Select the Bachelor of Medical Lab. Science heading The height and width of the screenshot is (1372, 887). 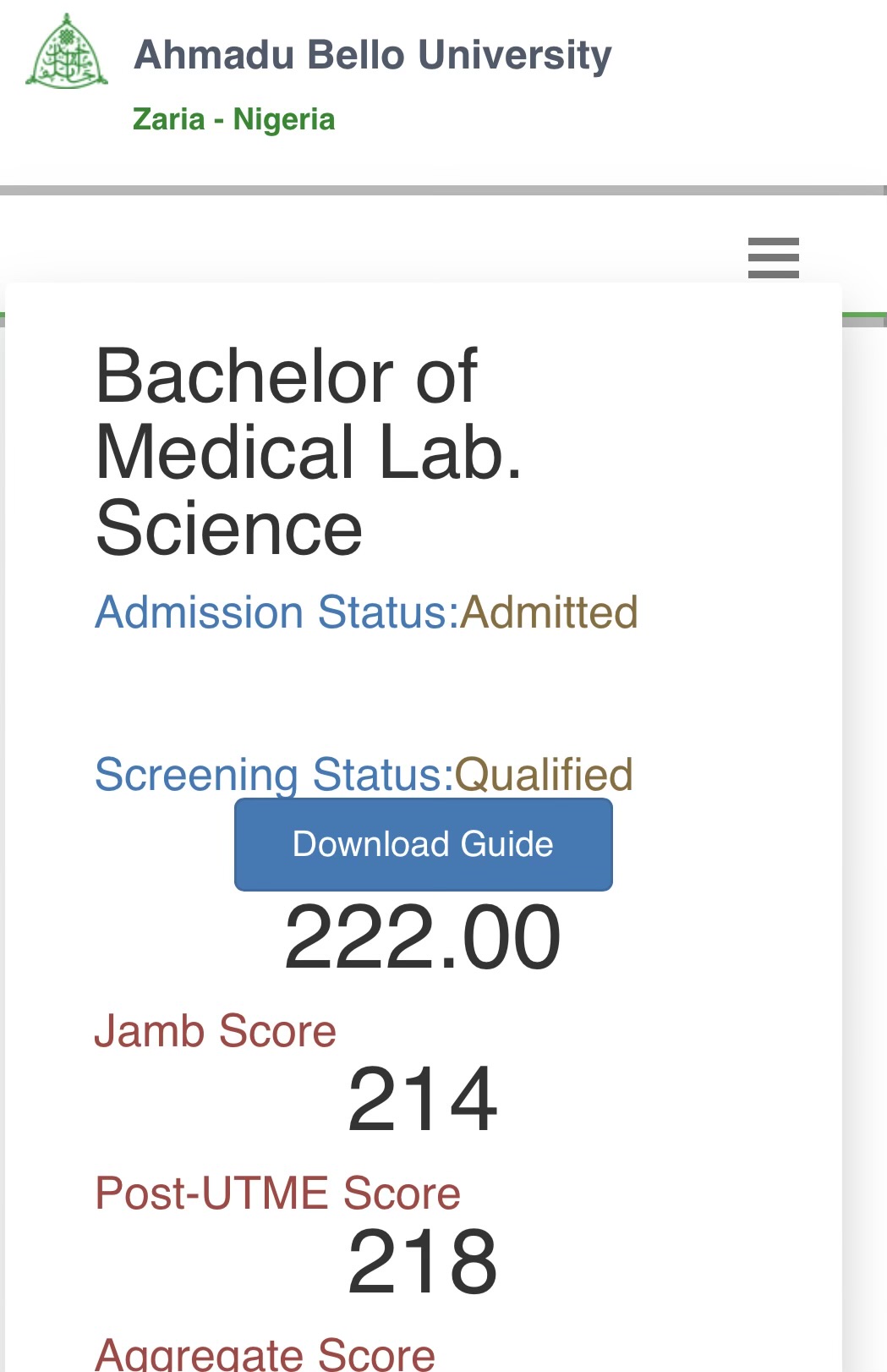(309, 452)
